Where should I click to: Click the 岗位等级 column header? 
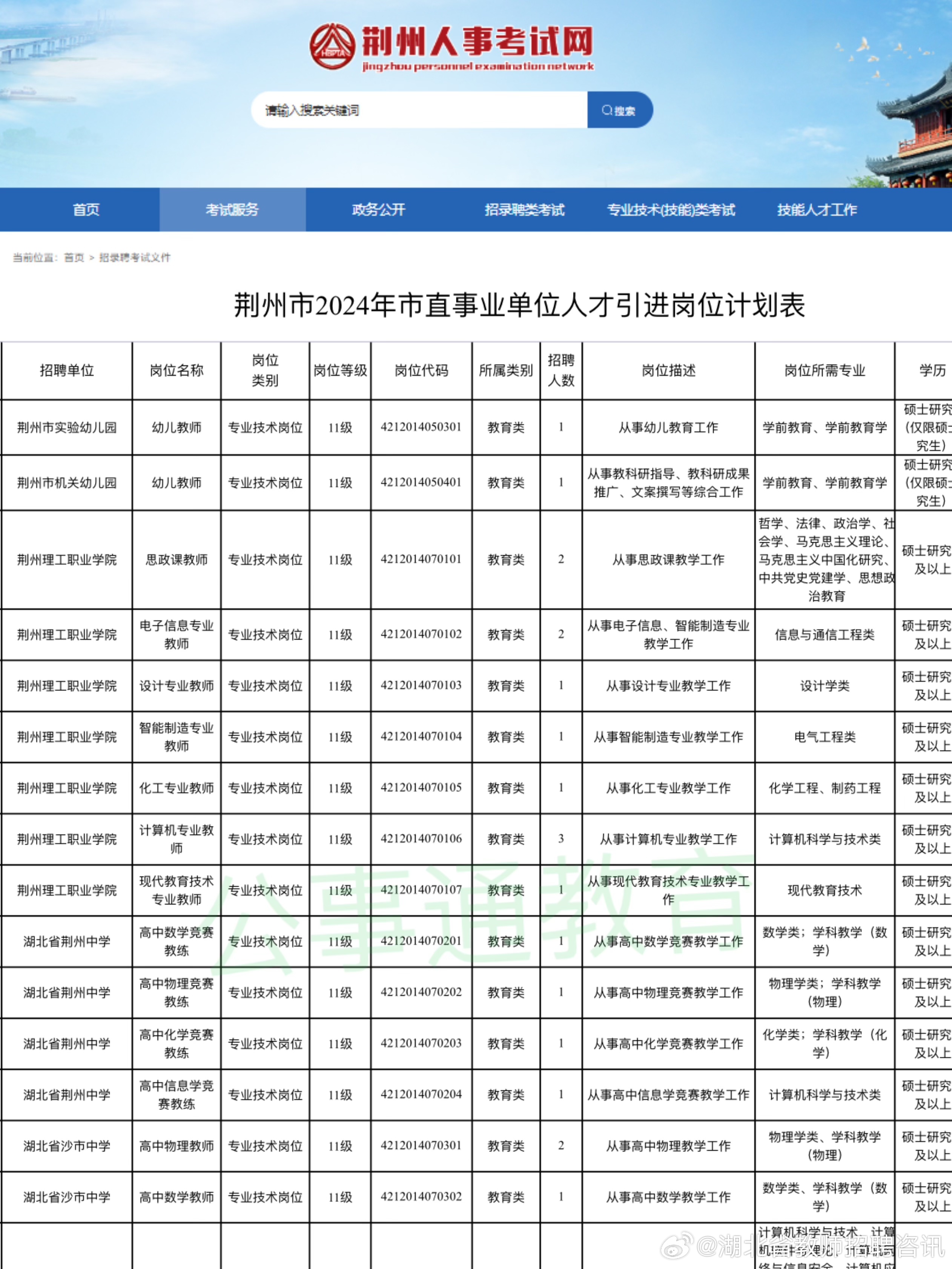340,371
